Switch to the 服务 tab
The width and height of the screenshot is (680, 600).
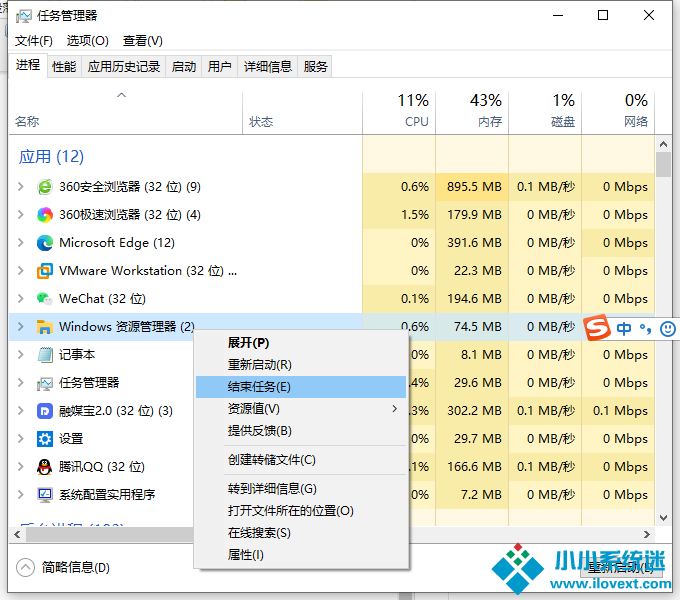[315, 67]
